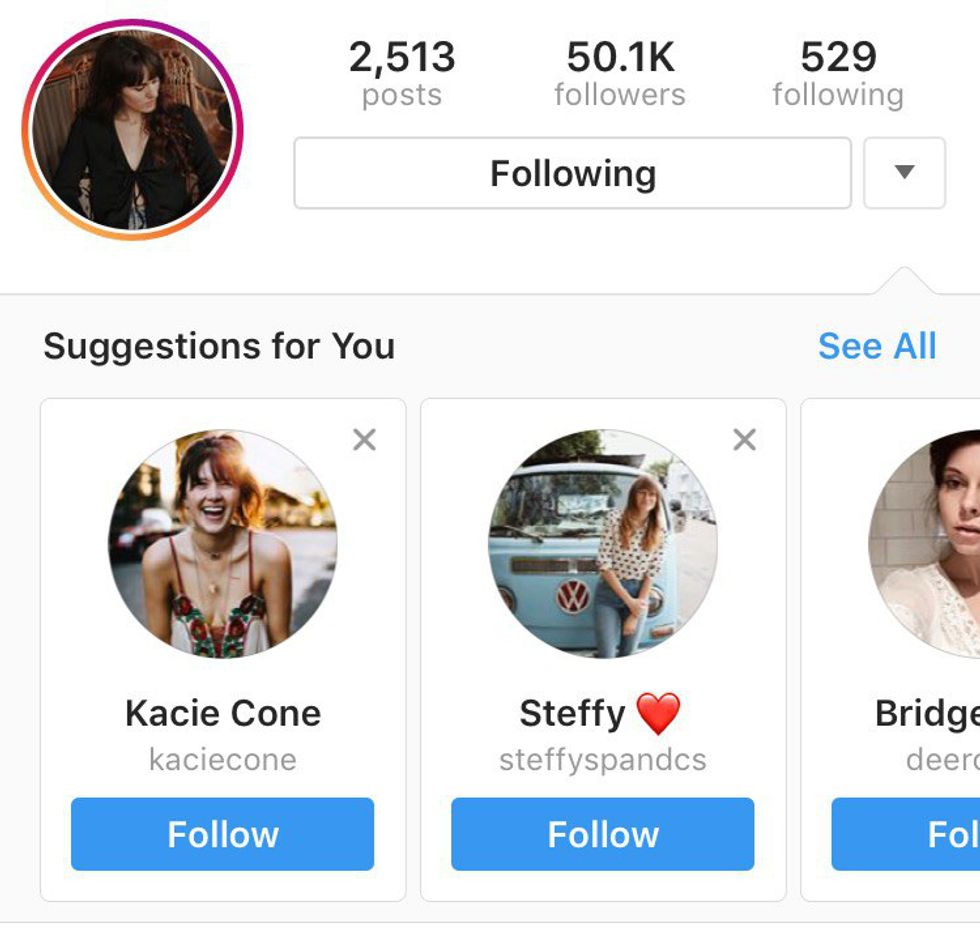Click the partially visible Bridge name
The height and width of the screenshot is (928, 980).
[927, 714]
